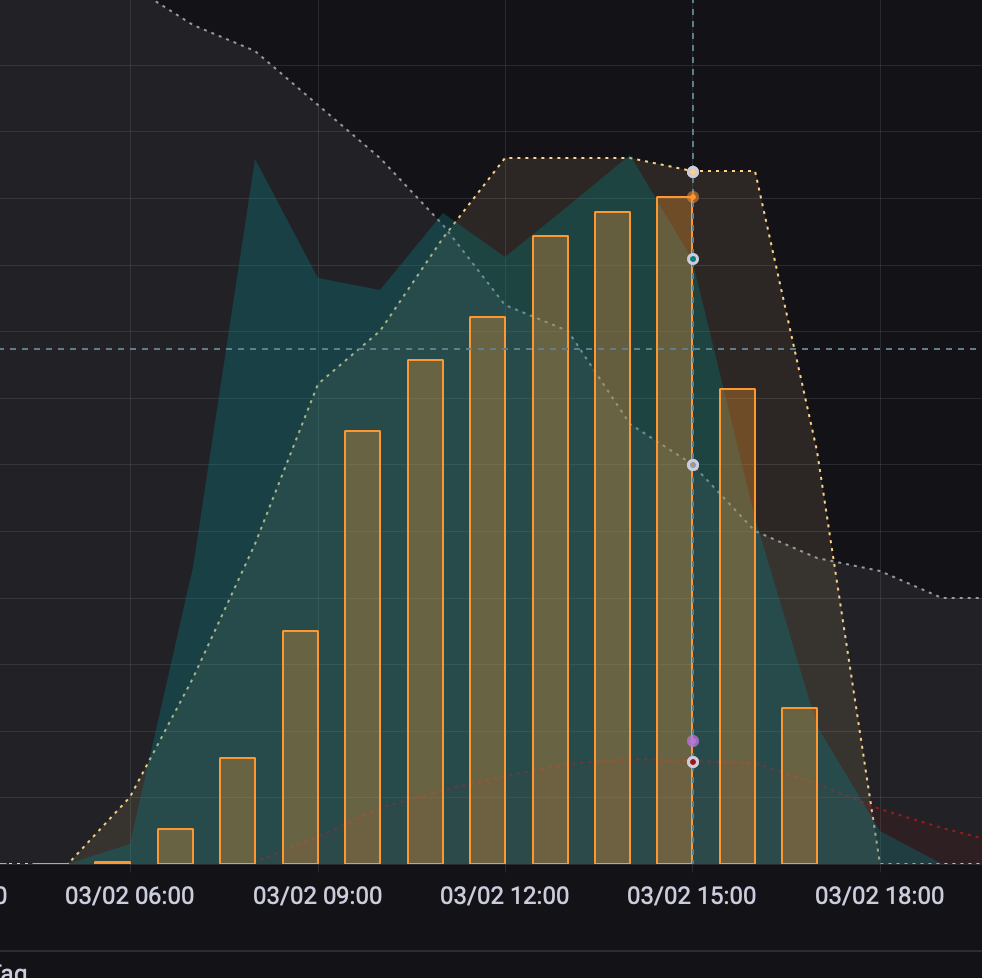The height and width of the screenshot is (978, 982).
Task: Click the sharp teal area peak near 08:00
Action: click(256, 161)
